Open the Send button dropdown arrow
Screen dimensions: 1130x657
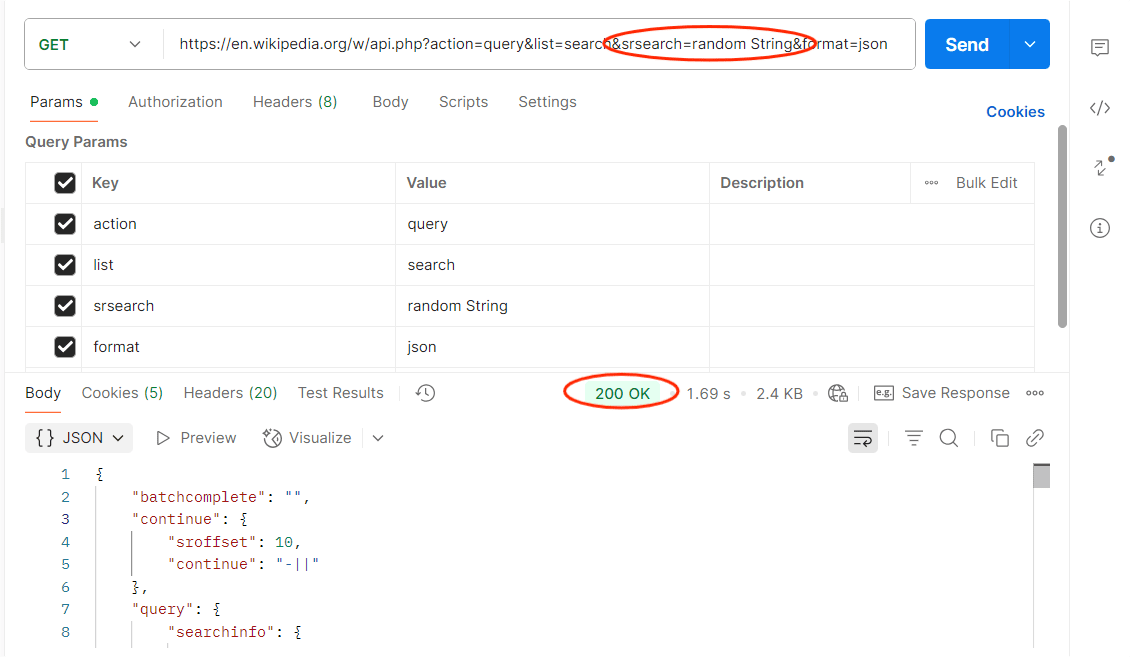click(x=1030, y=44)
